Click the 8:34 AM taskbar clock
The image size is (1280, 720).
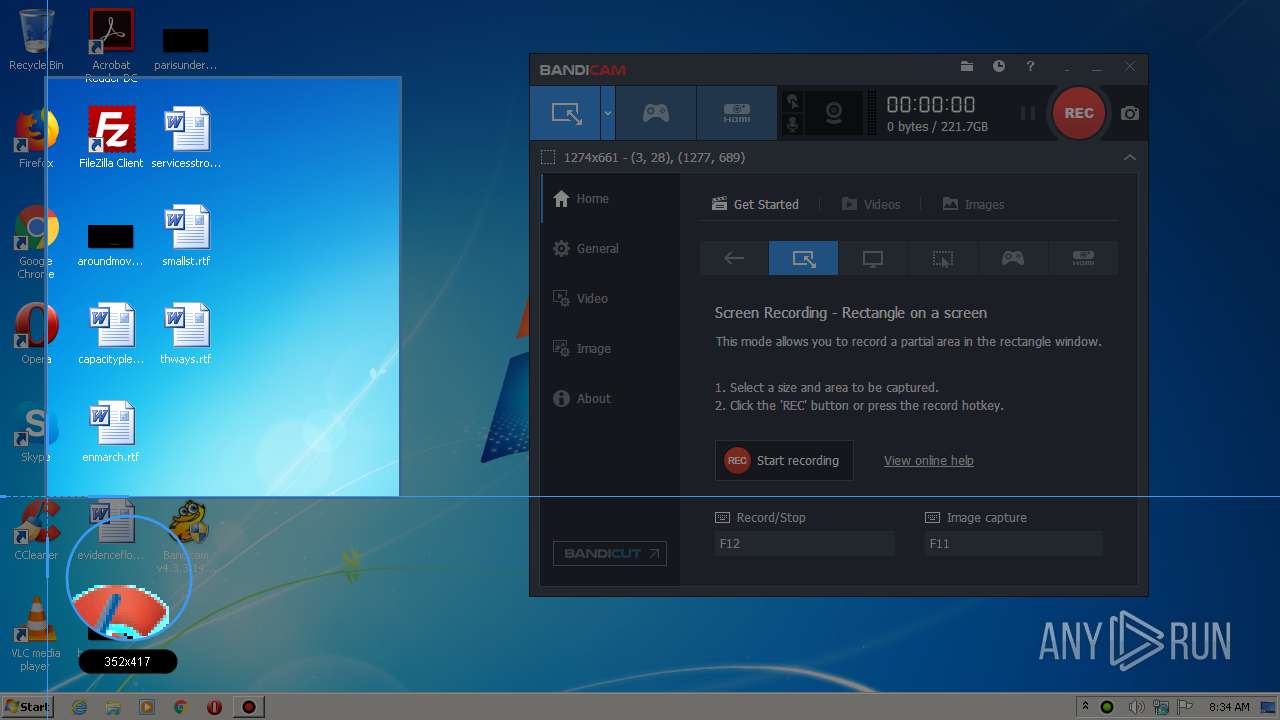click(1229, 707)
